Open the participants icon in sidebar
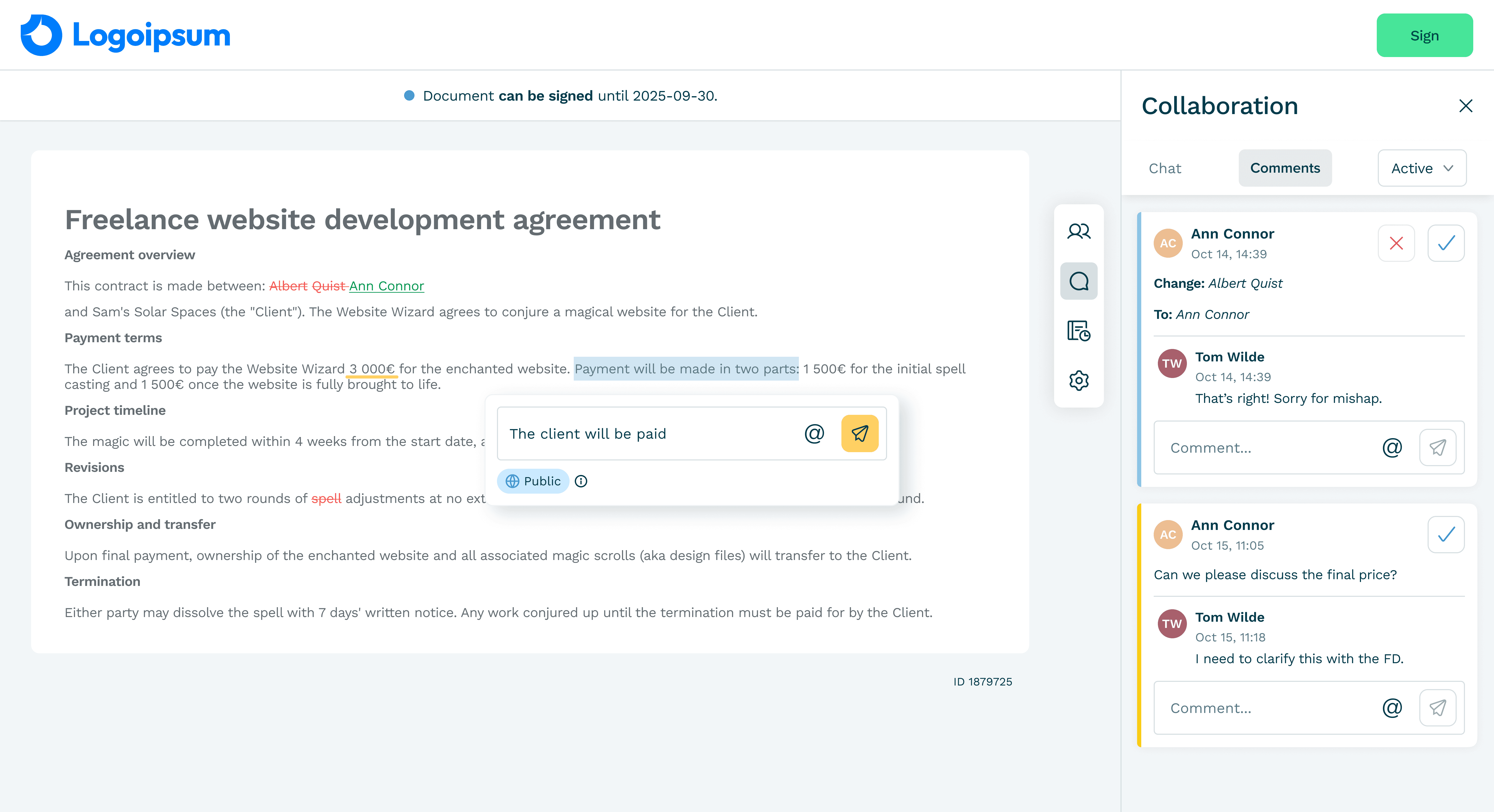This screenshot has width=1494, height=812. (1079, 231)
